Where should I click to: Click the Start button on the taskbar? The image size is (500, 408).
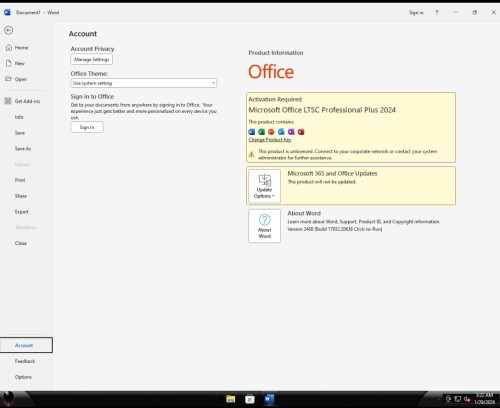9,398
